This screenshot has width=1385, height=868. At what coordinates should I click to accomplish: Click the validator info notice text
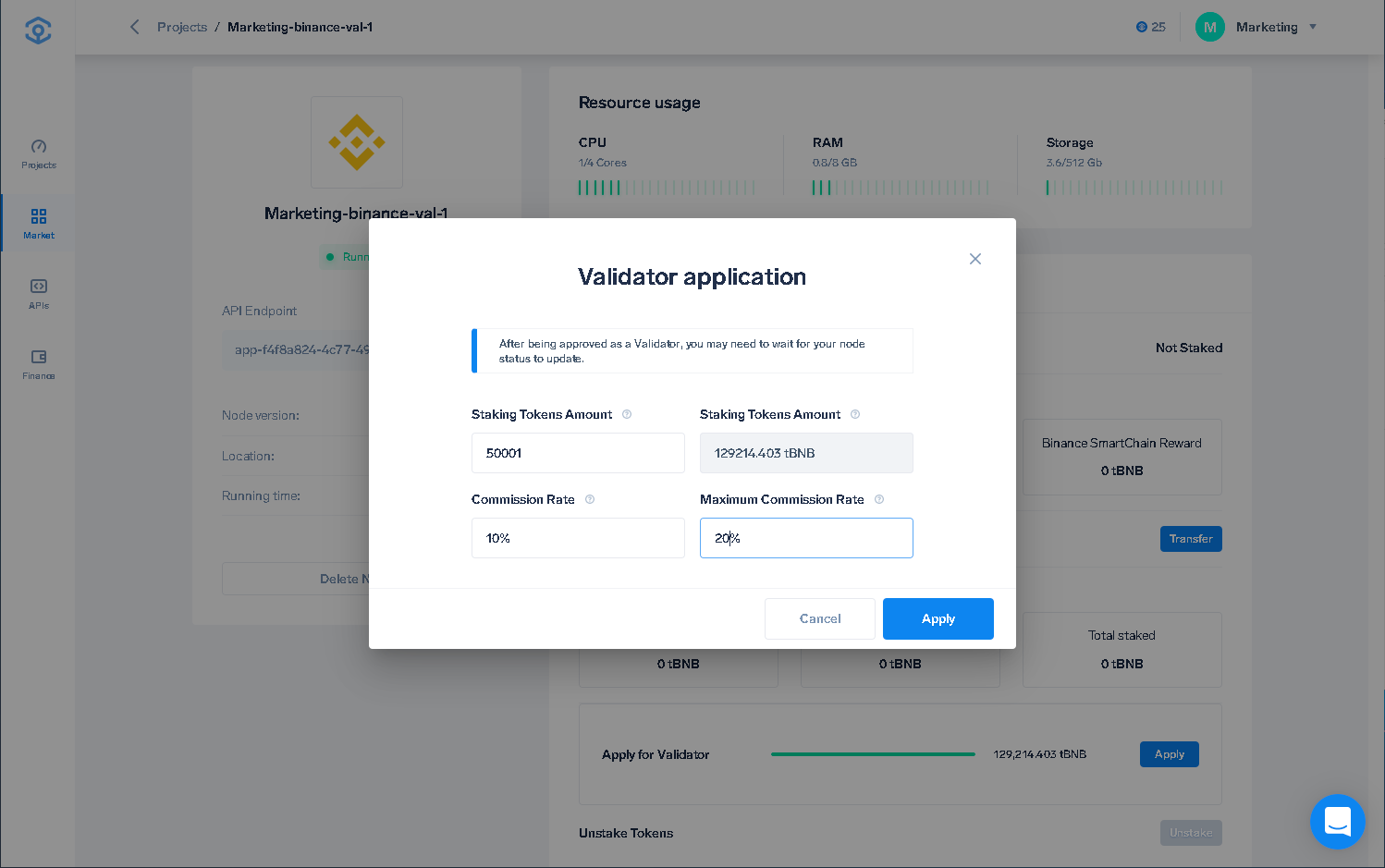(682, 350)
